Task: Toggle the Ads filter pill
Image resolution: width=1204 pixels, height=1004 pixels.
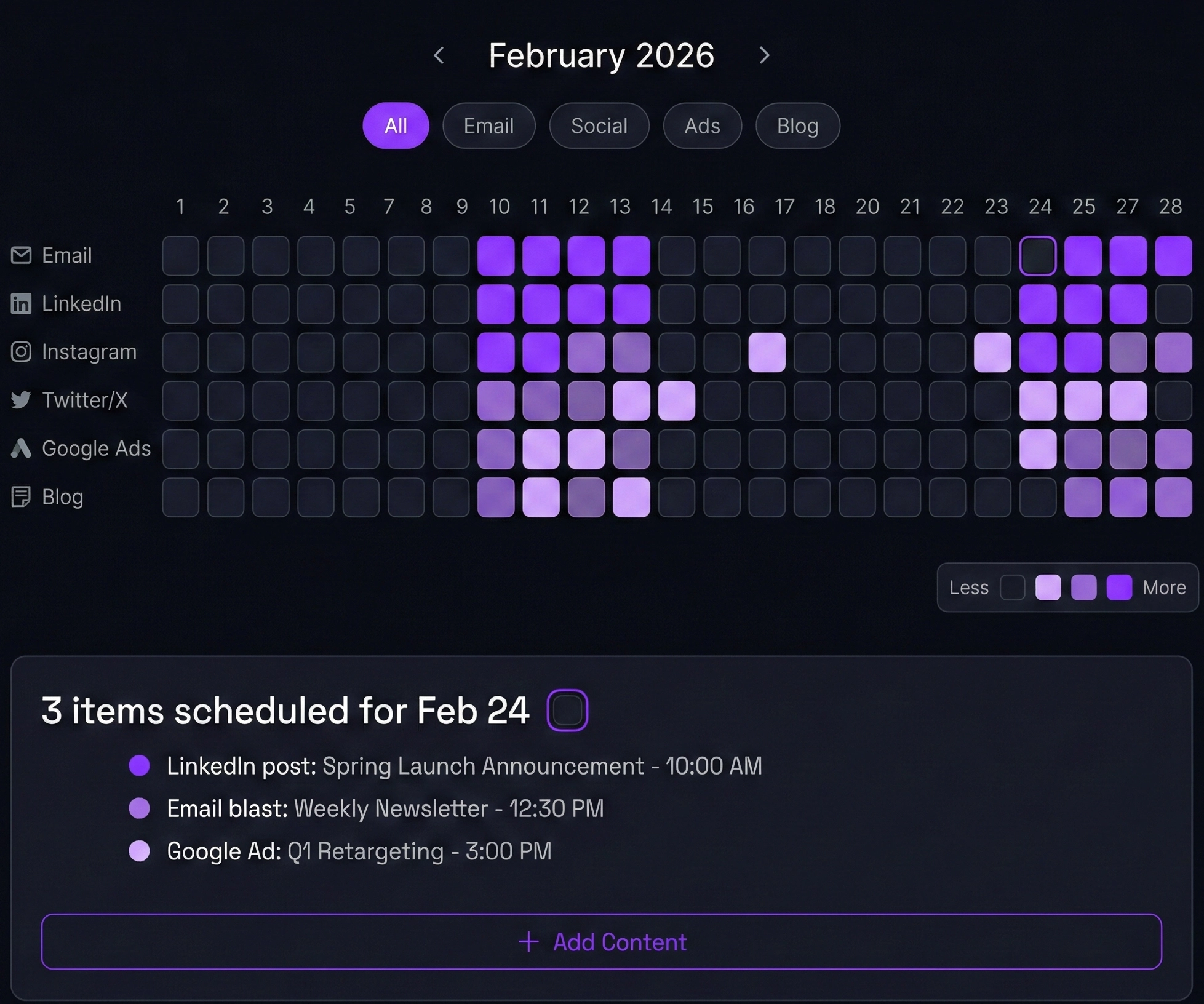Action: pyautogui.click(x=702, y=125)
